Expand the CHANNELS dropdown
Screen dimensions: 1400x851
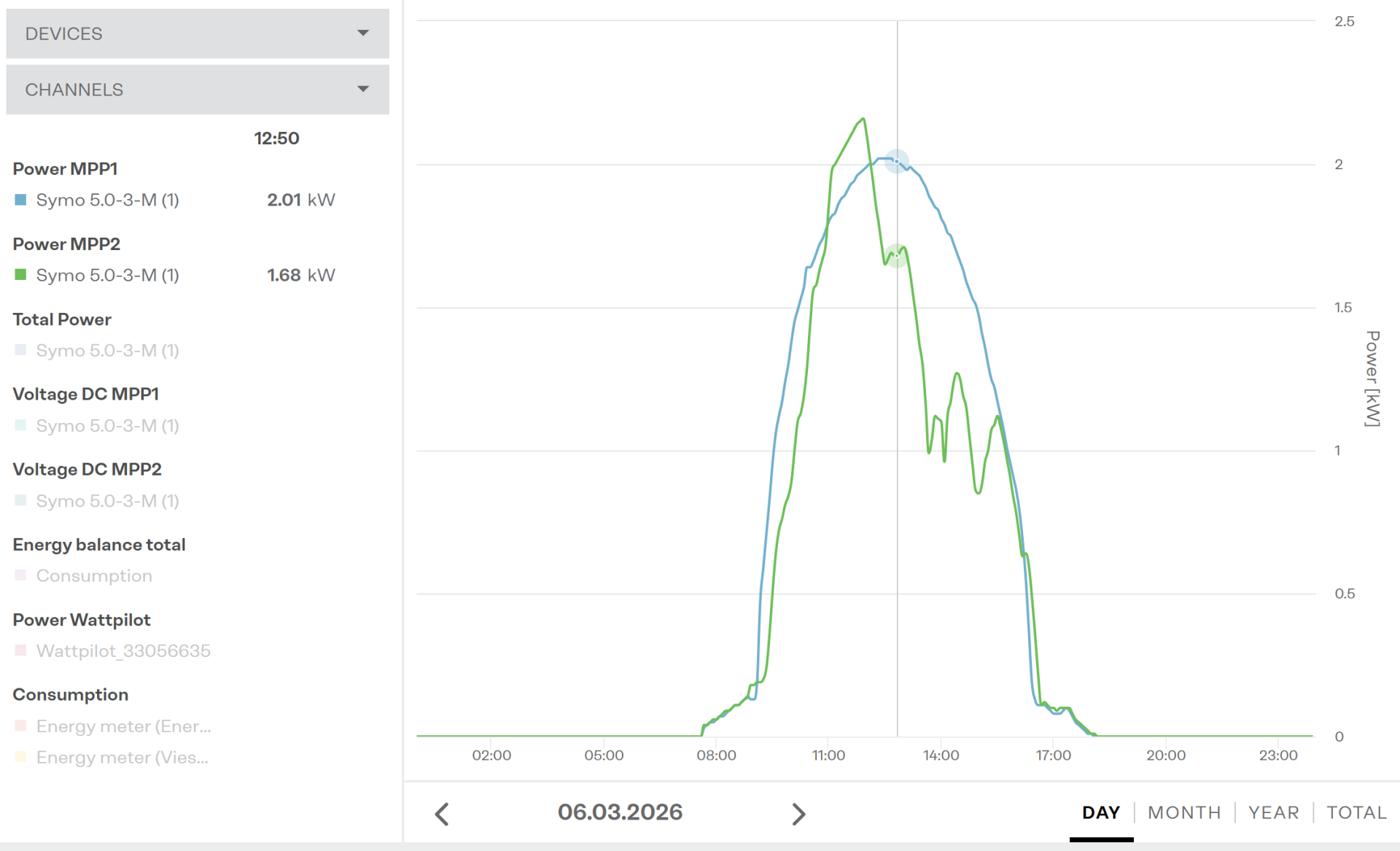(x=197, y=90)
